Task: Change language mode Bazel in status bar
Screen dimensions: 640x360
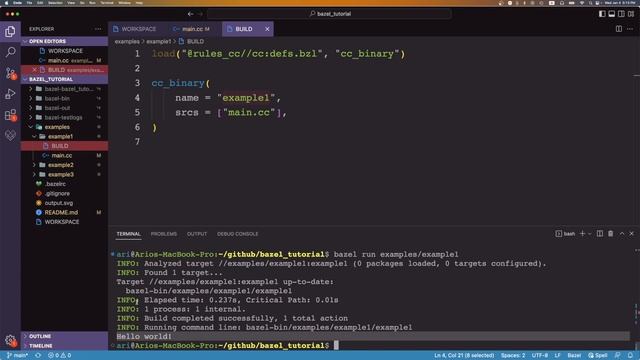Action: tap(574, 356)
